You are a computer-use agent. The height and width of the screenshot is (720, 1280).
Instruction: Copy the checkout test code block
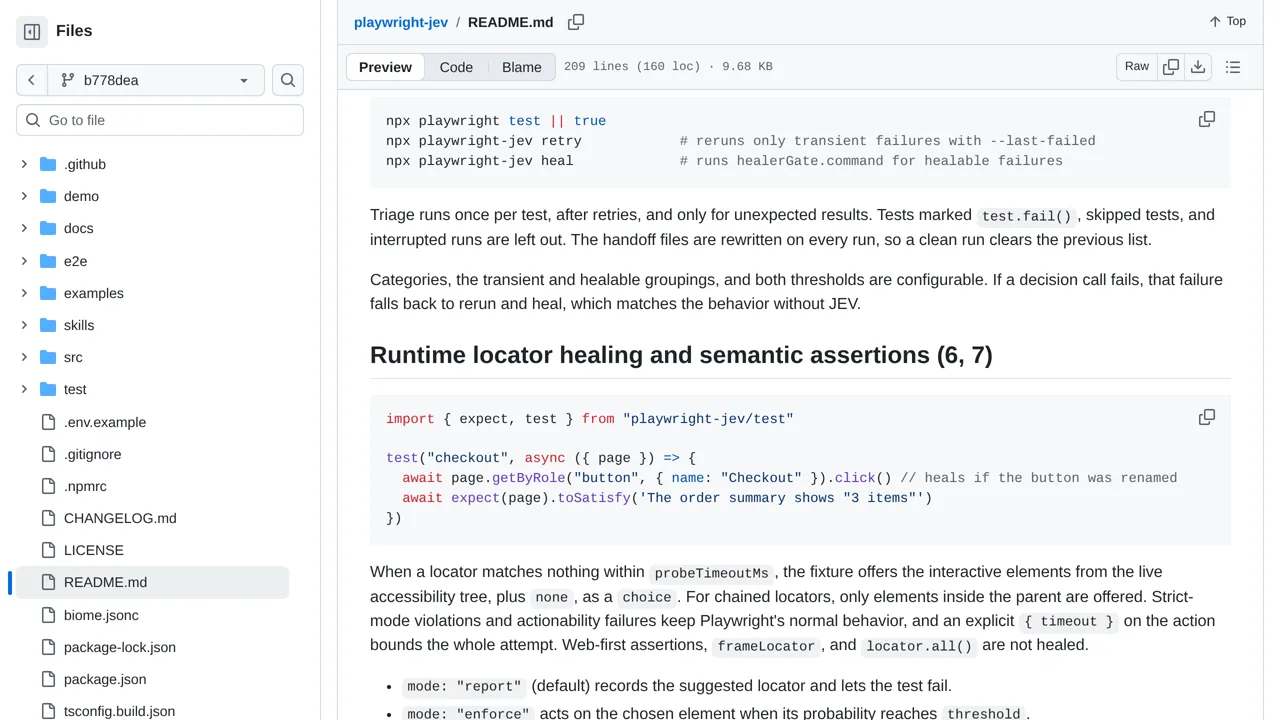coord(1207,417)
